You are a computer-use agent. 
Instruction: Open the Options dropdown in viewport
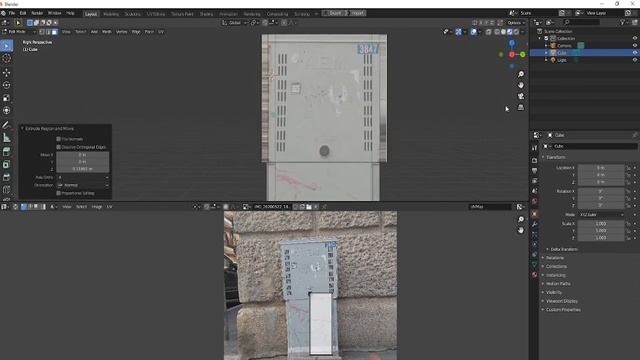coord(516,23)
